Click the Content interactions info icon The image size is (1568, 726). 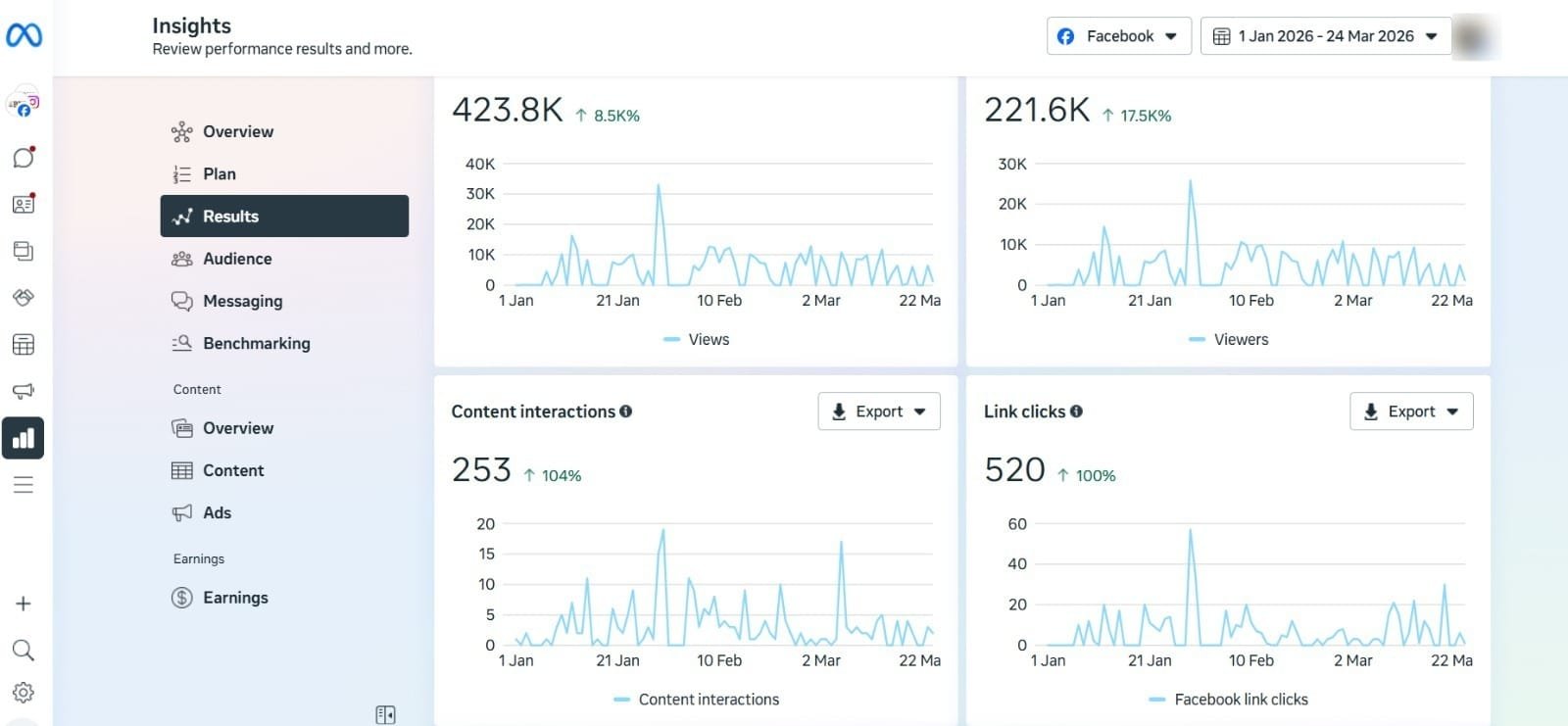click(x=625, y=411)
